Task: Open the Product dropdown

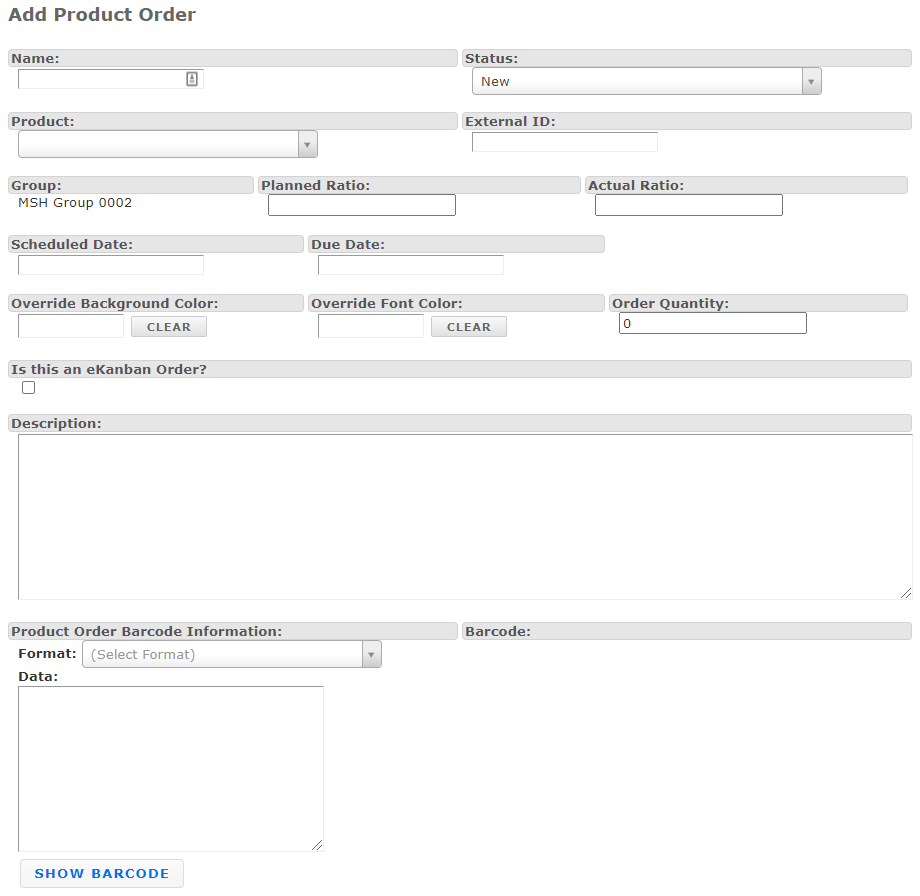Action: click(x=168, y=144)
